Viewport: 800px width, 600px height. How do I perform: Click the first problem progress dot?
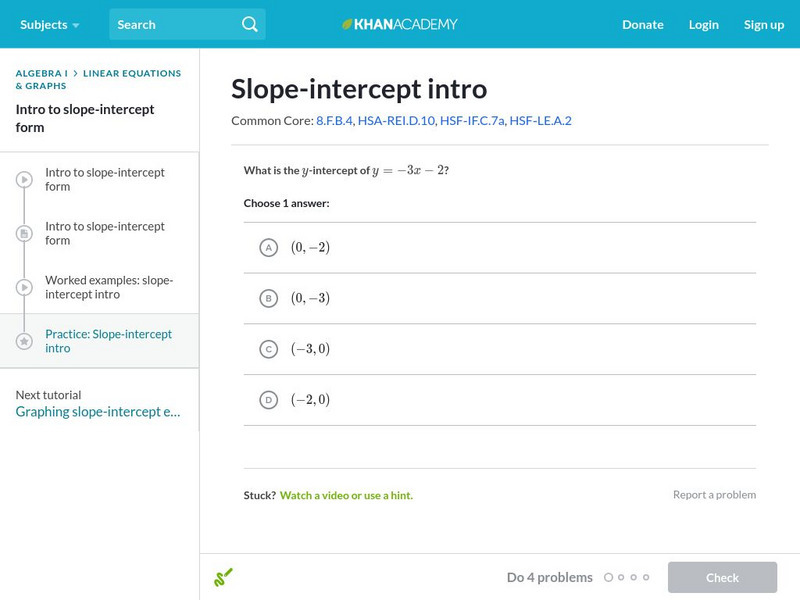point(608,577)
